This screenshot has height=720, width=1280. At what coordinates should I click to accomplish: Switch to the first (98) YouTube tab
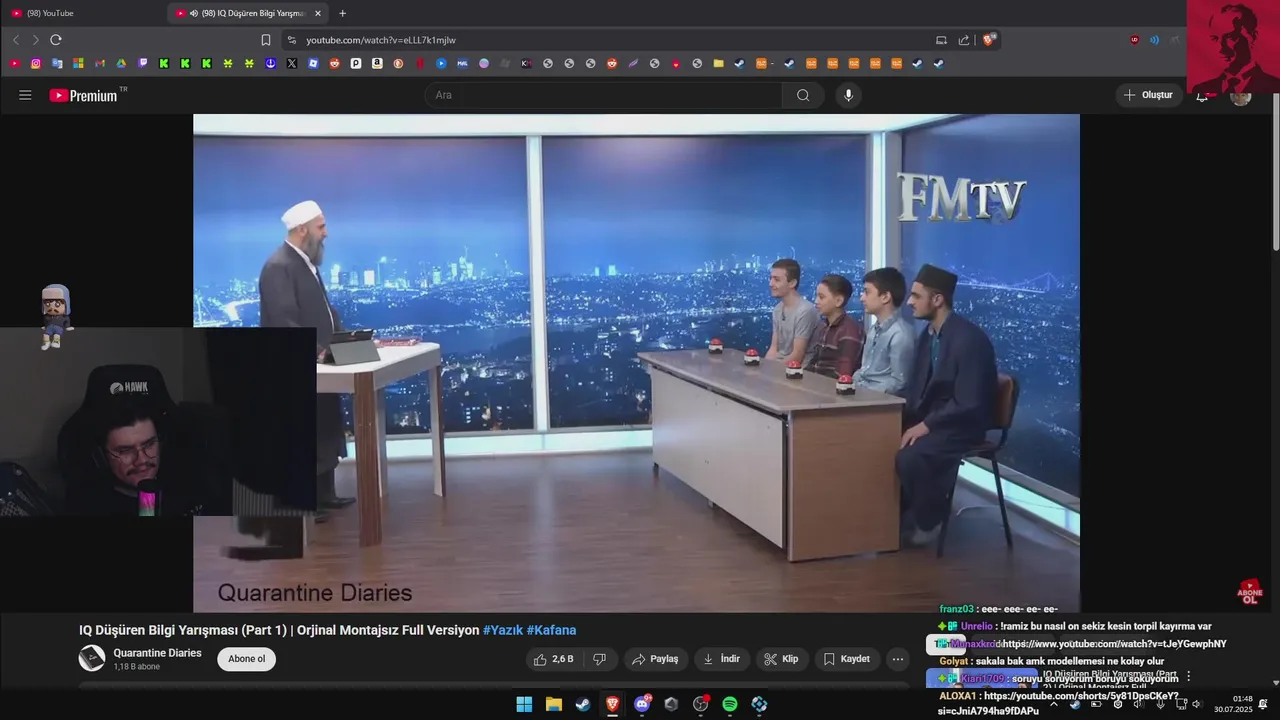click(84, 13)
